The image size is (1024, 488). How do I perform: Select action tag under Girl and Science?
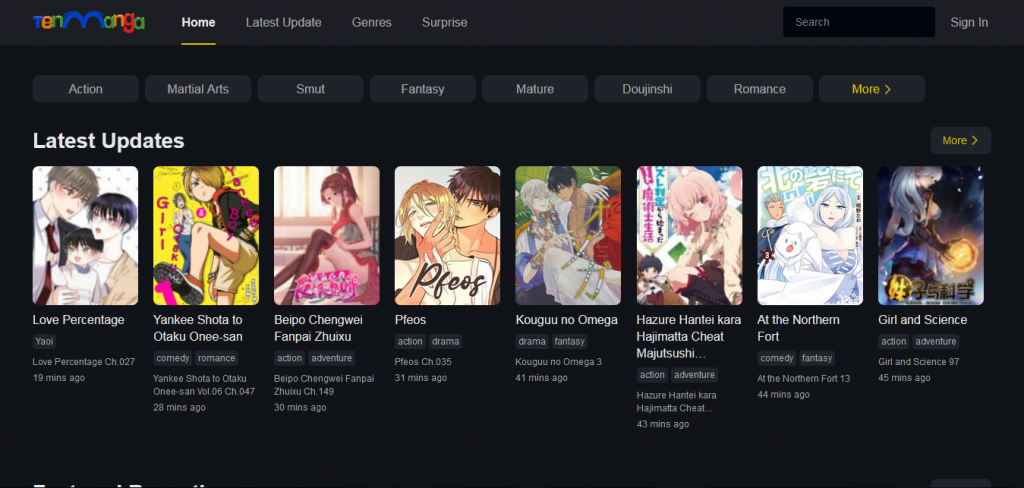tap(894, 341)
